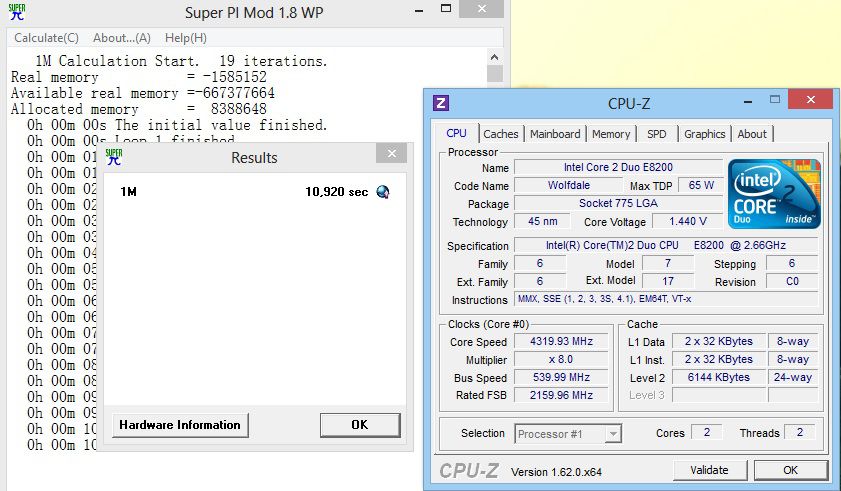The height and width of the screenshot is (491, 841).
Task: Click the processor name Intel Core 2 Duo E8200
Action: pos(618,167)
